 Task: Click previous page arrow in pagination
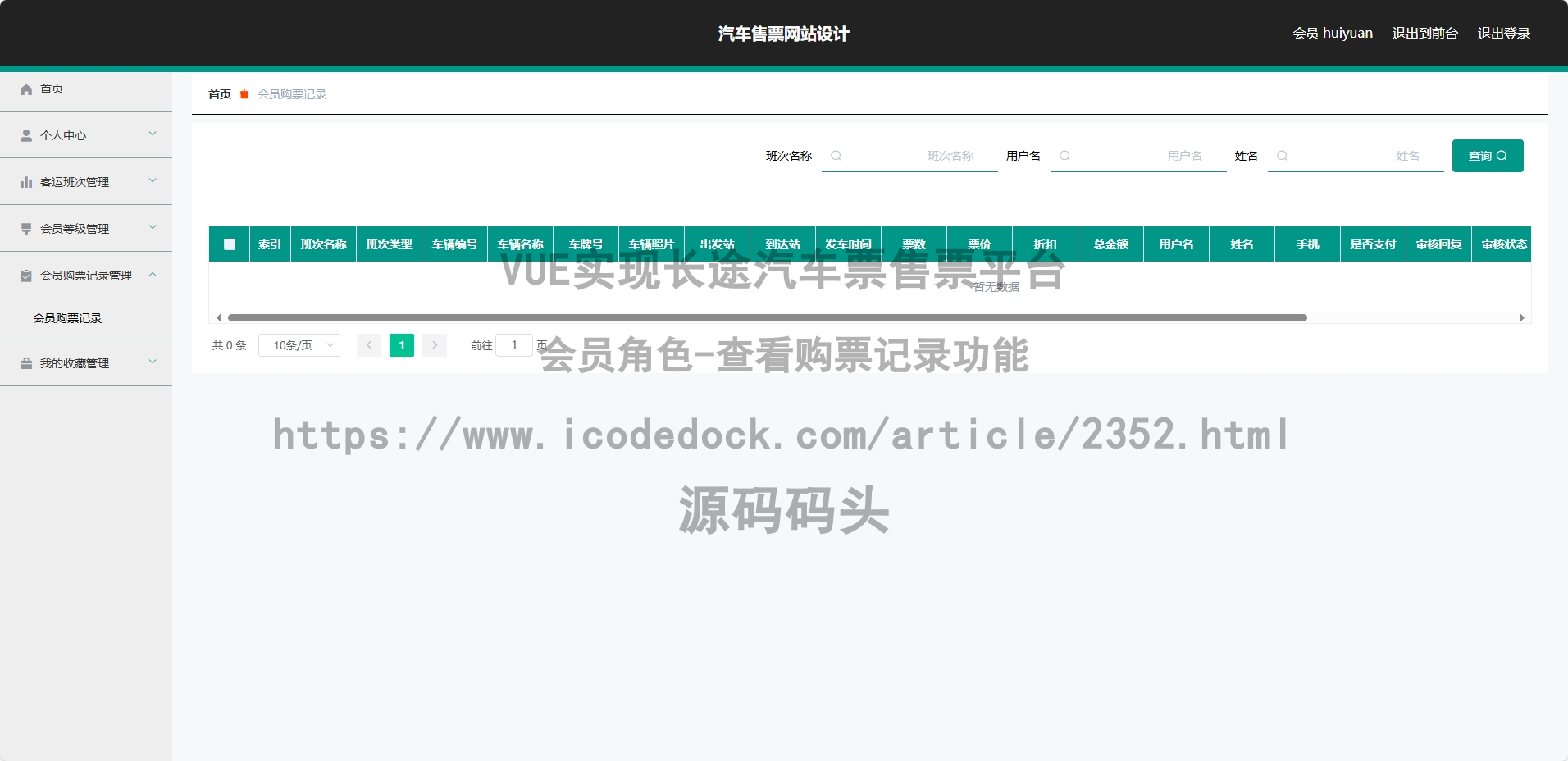point(369,345)
